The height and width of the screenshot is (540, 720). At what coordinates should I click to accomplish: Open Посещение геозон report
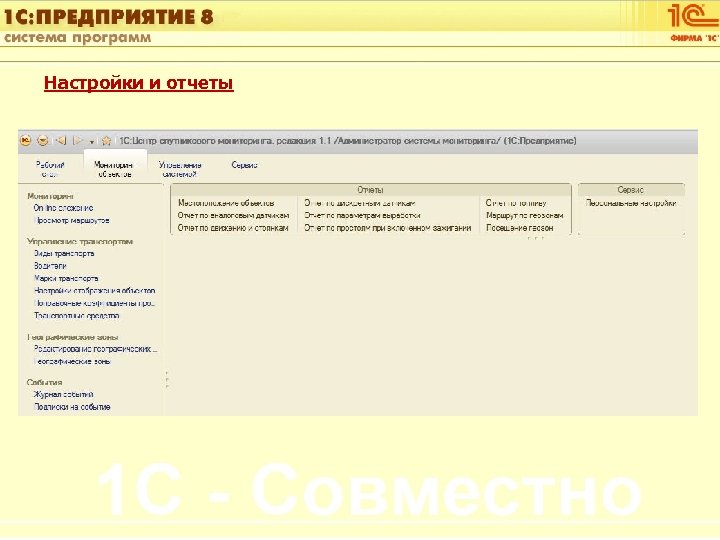click(x=519, y=228)
